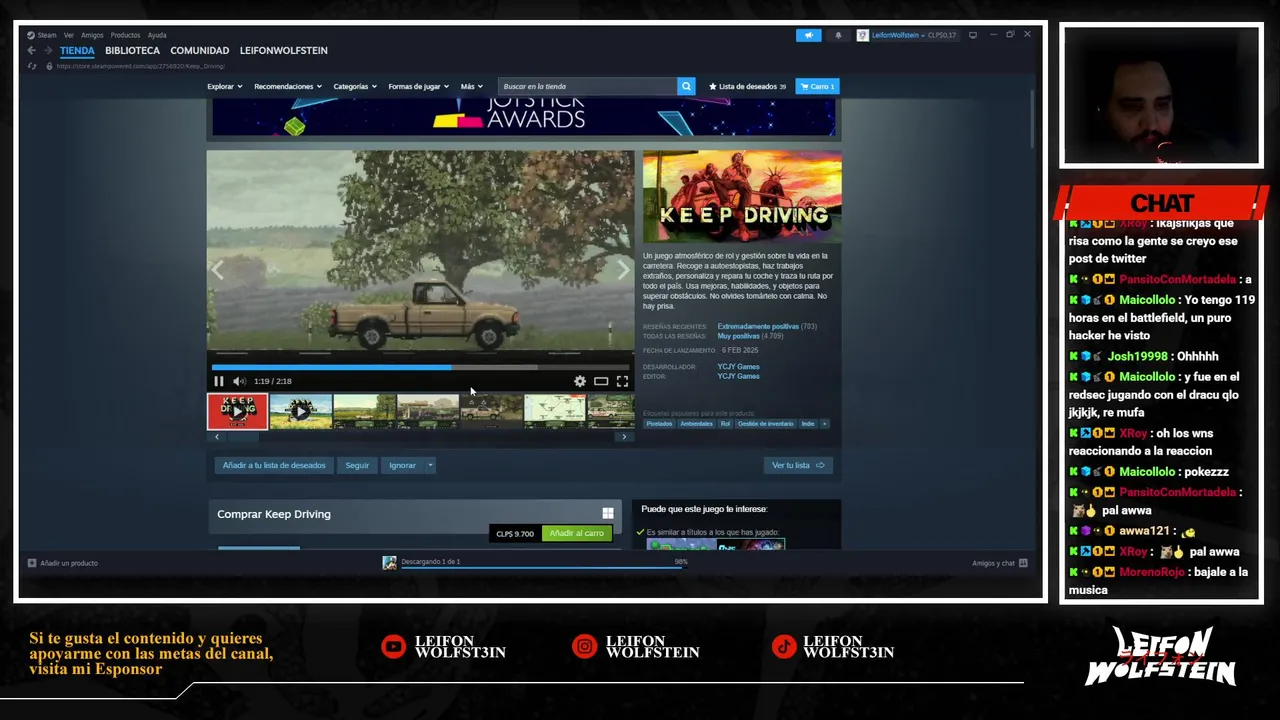This screenshot has height=720, width=1280.
Task: Click 'Añadir un producto' at bottom left
Action: [x=63, y=563]
